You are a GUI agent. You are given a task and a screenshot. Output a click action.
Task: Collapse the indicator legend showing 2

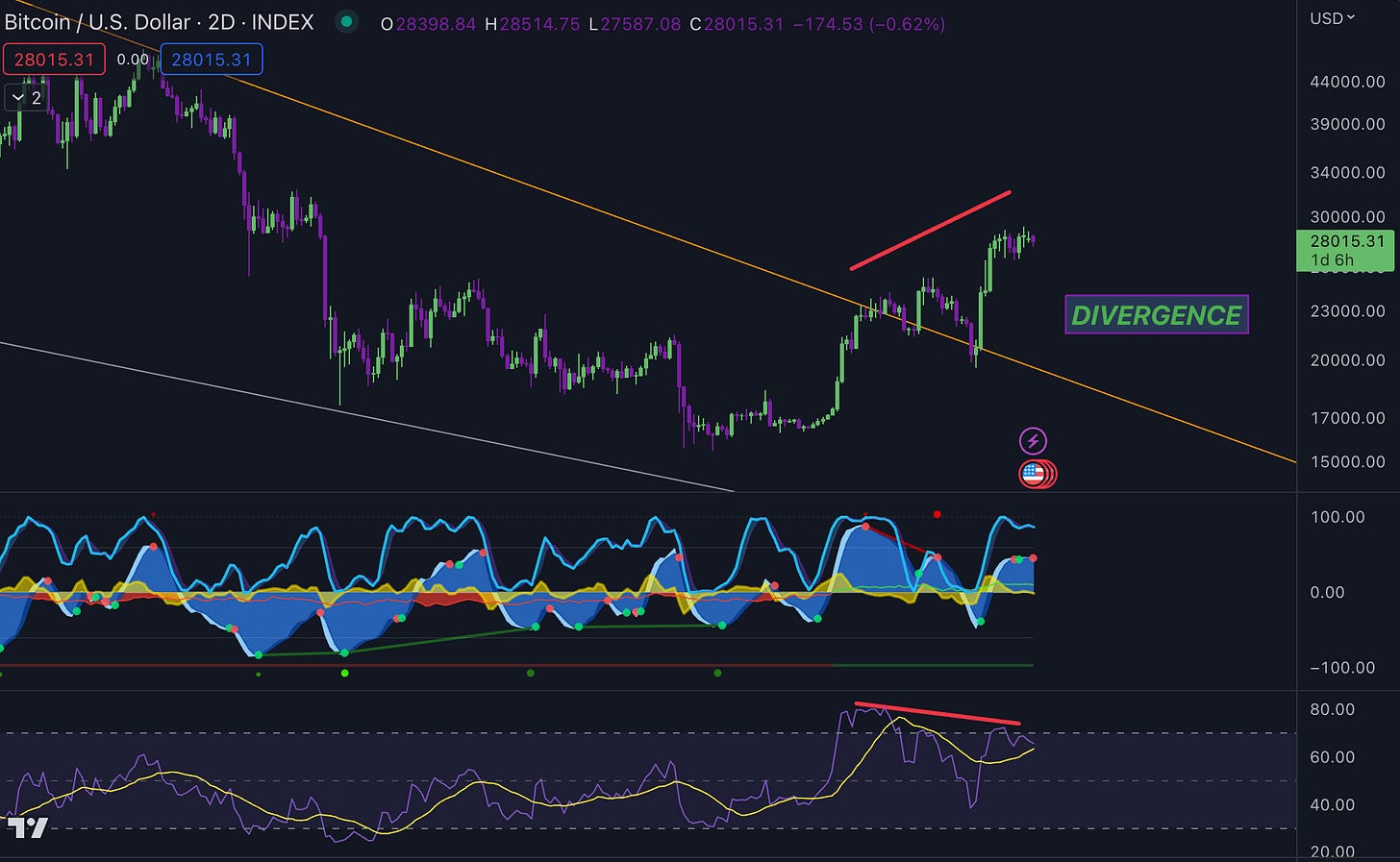pyautogui.click(x=26, y=97)
